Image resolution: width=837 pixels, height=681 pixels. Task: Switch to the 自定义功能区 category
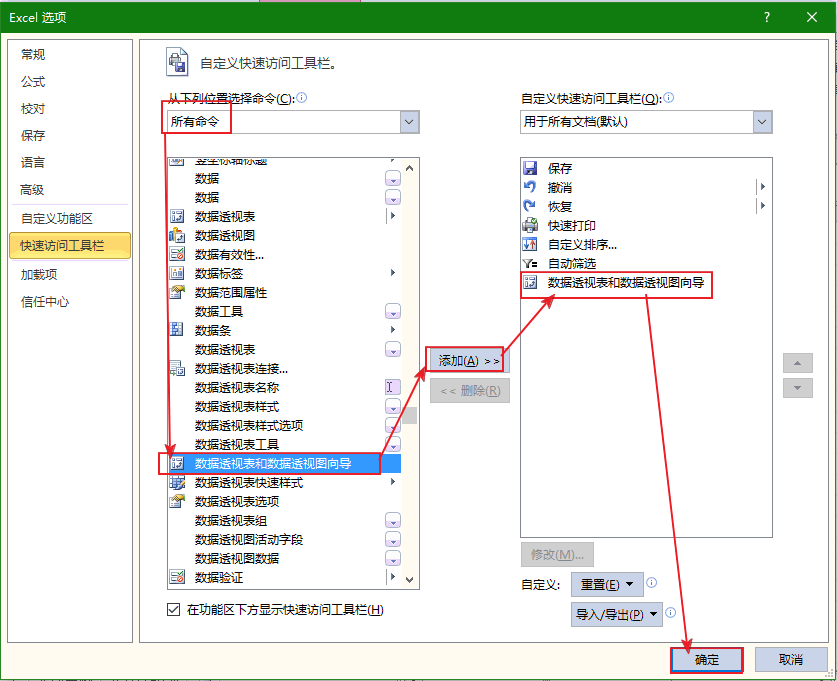pos(57,218)
